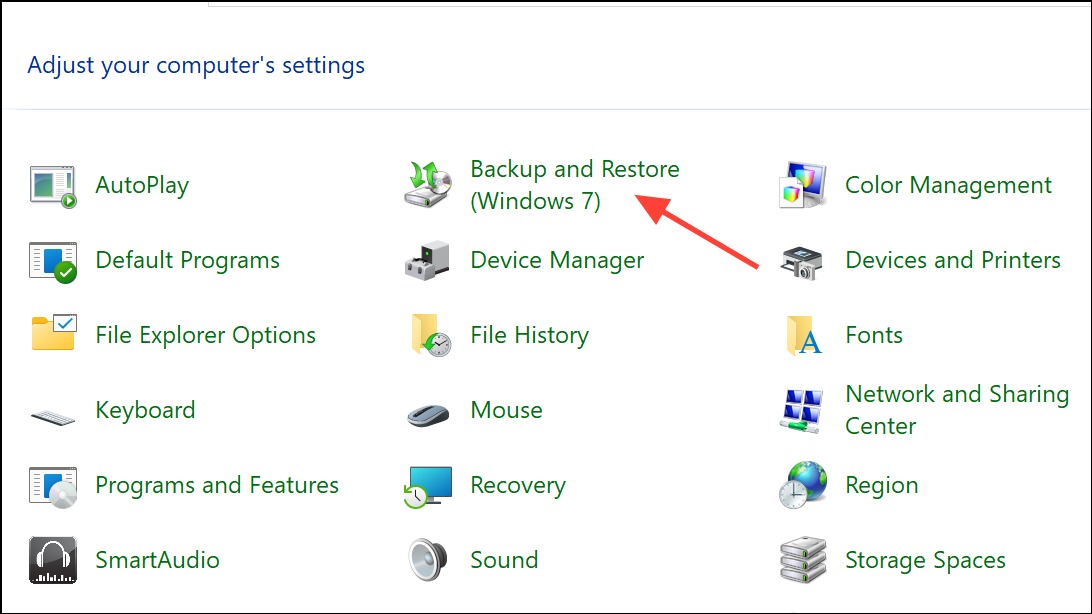Click the Color Management monitor icon
1092x614 pixels.
tap(803, 186)
